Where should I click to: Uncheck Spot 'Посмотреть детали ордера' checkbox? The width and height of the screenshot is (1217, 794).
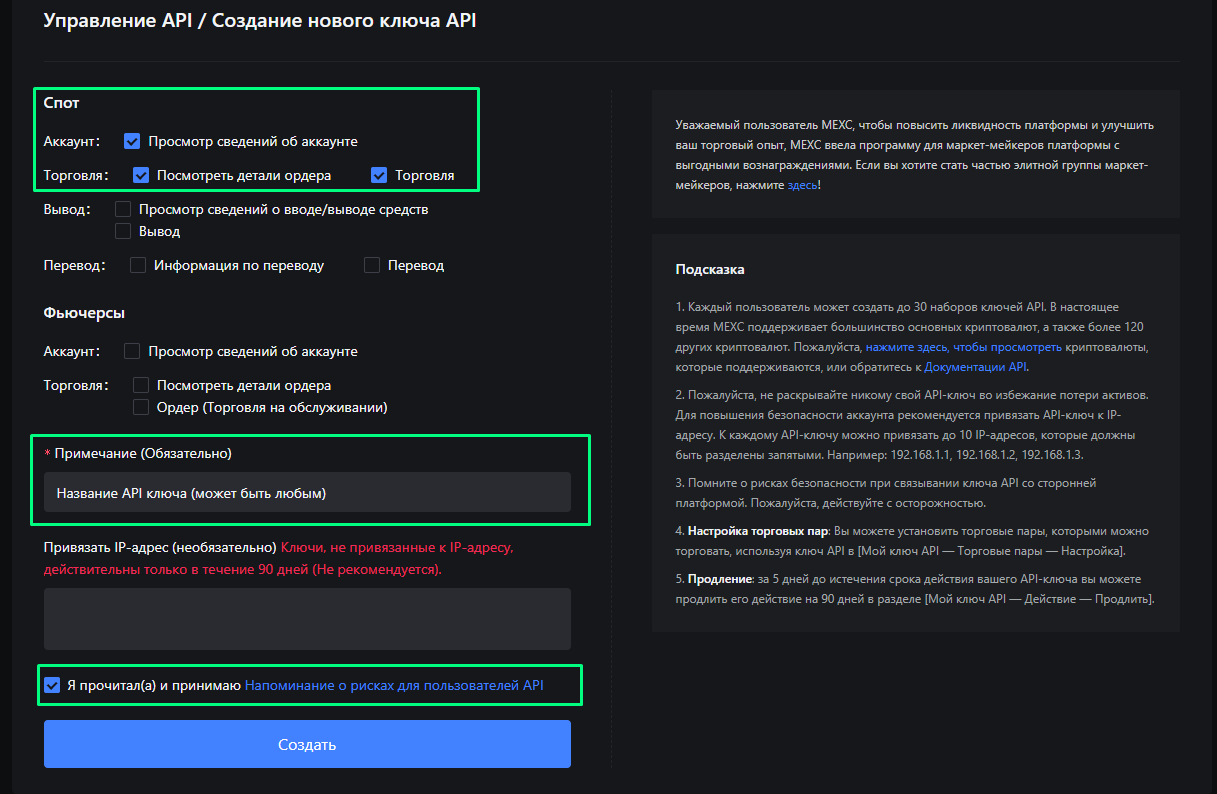click(141, 175)
